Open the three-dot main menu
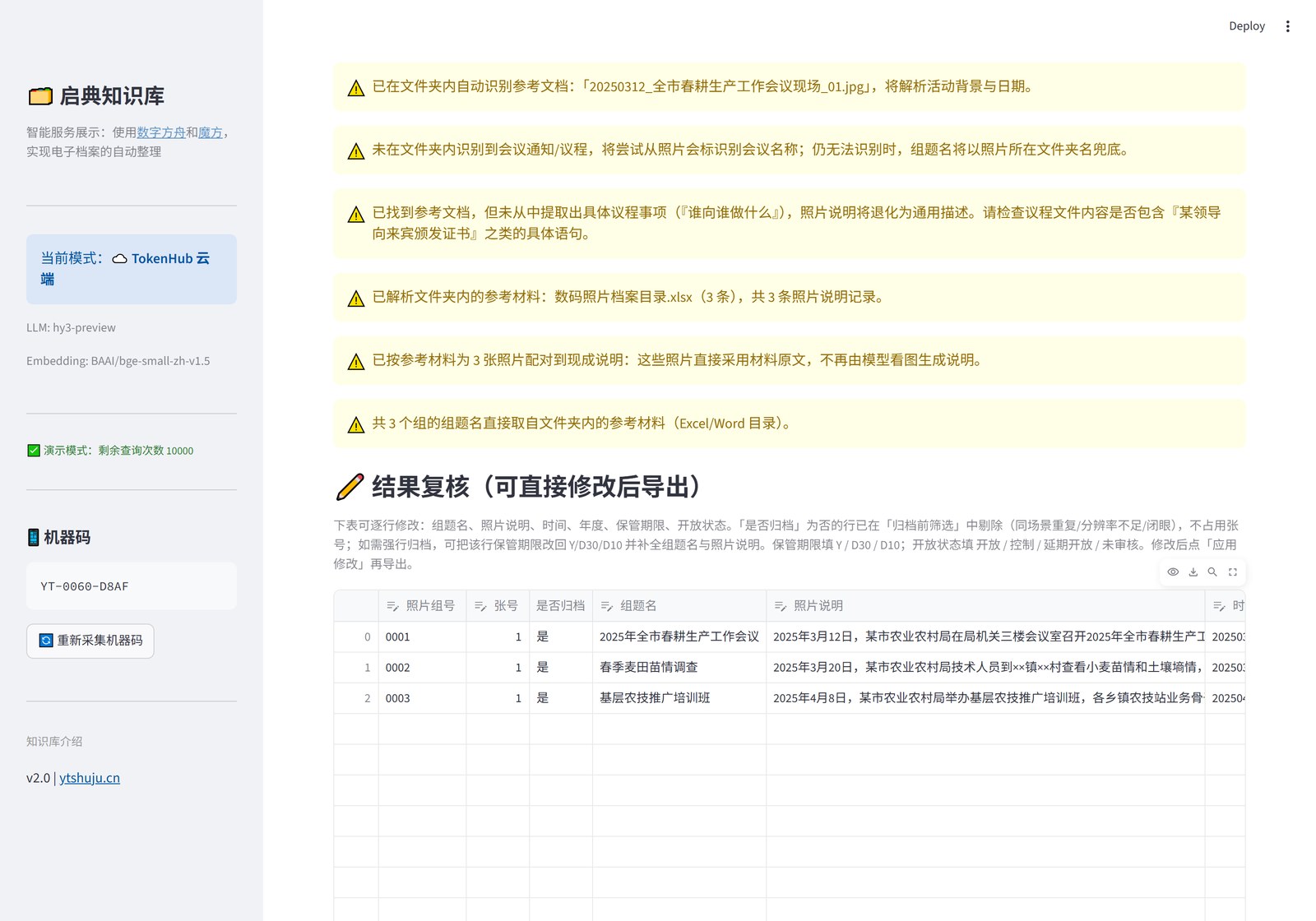 click(1287, 26)
